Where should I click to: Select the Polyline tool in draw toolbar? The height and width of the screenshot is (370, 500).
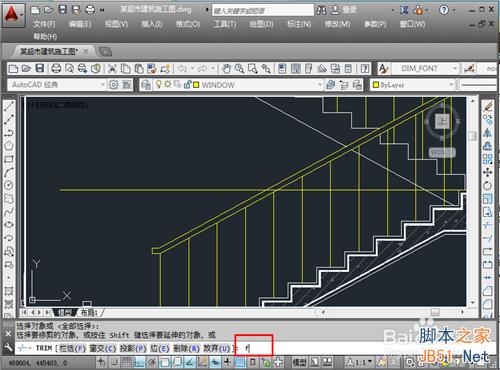[x=9, y=133]
